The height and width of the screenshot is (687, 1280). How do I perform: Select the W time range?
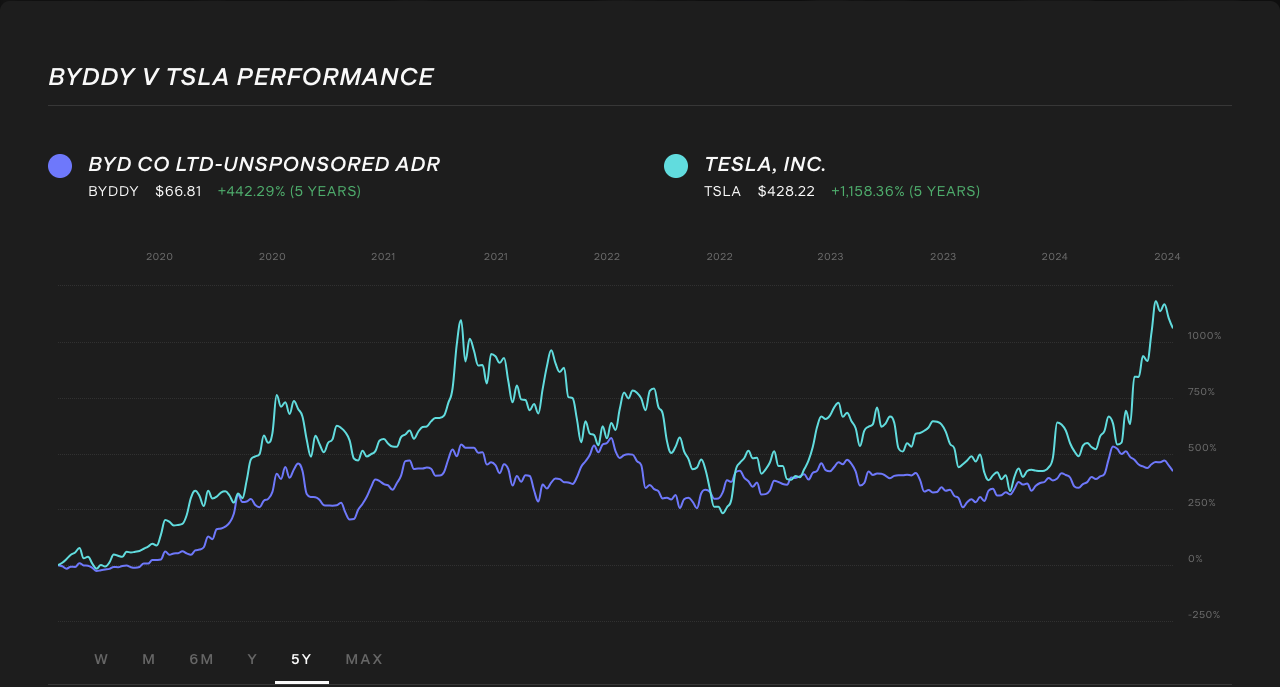(x=101, y=659)
